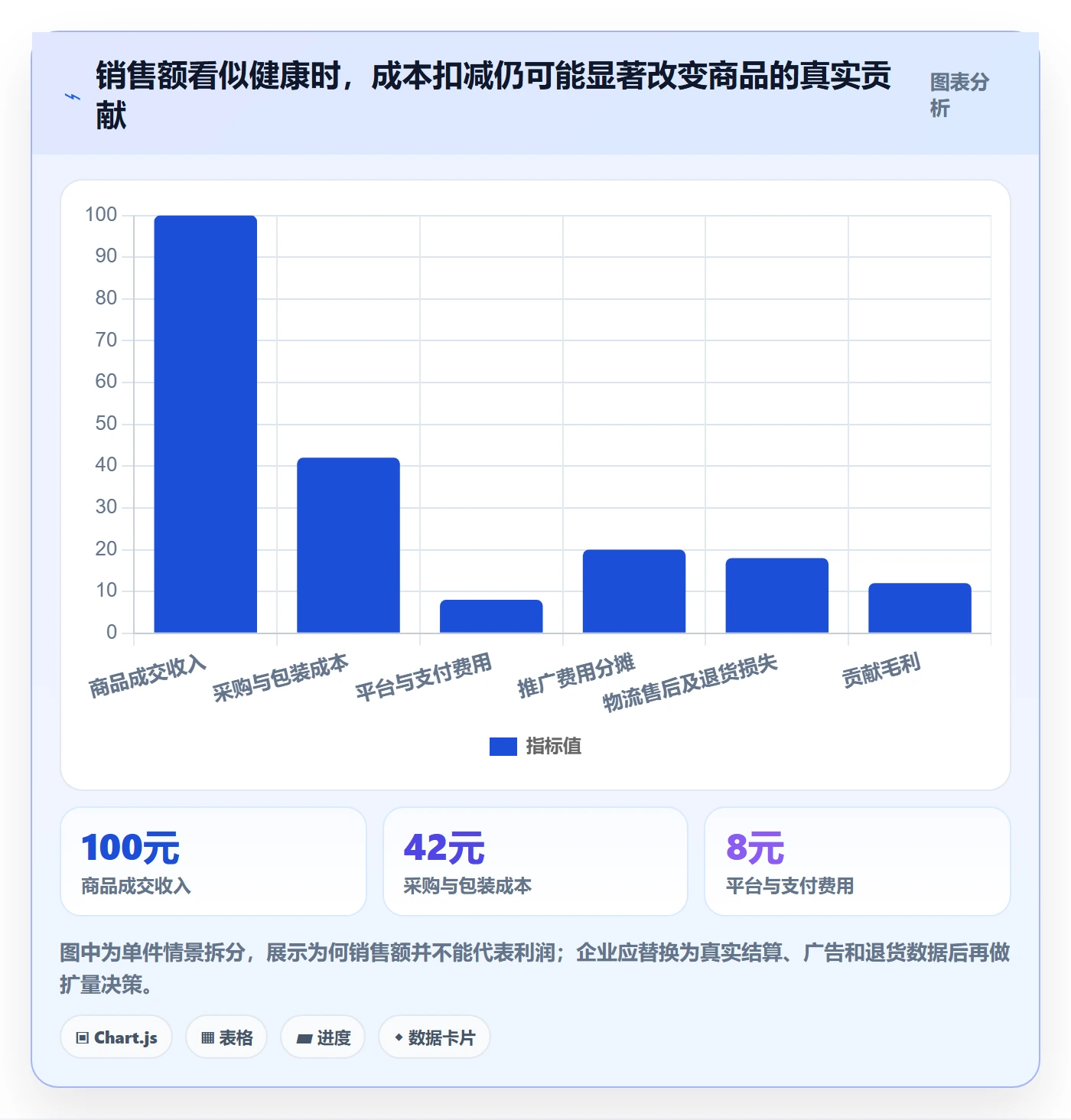Click the 平台与支付费用 x-axis label
This screenshot has height=1120, width=1071.
tap(423, 678)
